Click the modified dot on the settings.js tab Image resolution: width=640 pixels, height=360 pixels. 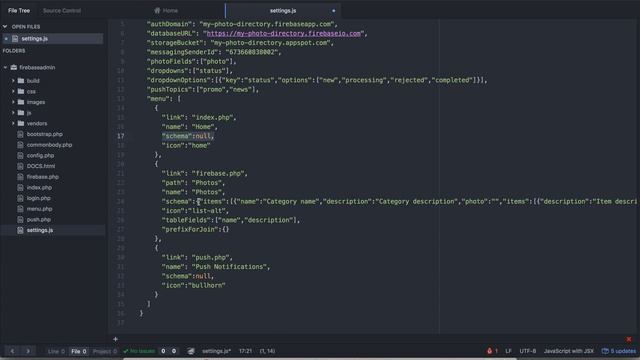333,11
